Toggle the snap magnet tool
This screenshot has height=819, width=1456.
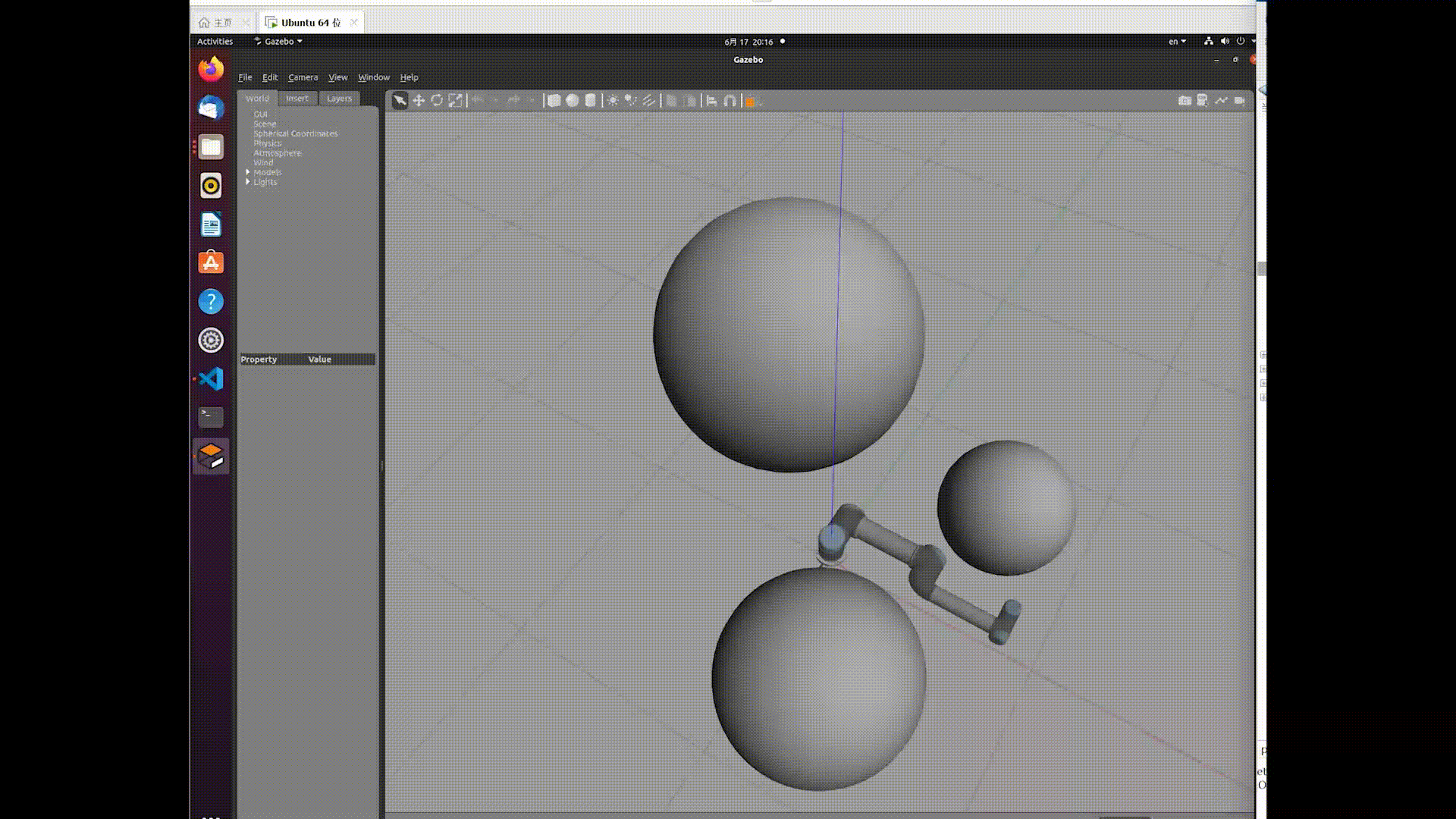pos(730,101)
